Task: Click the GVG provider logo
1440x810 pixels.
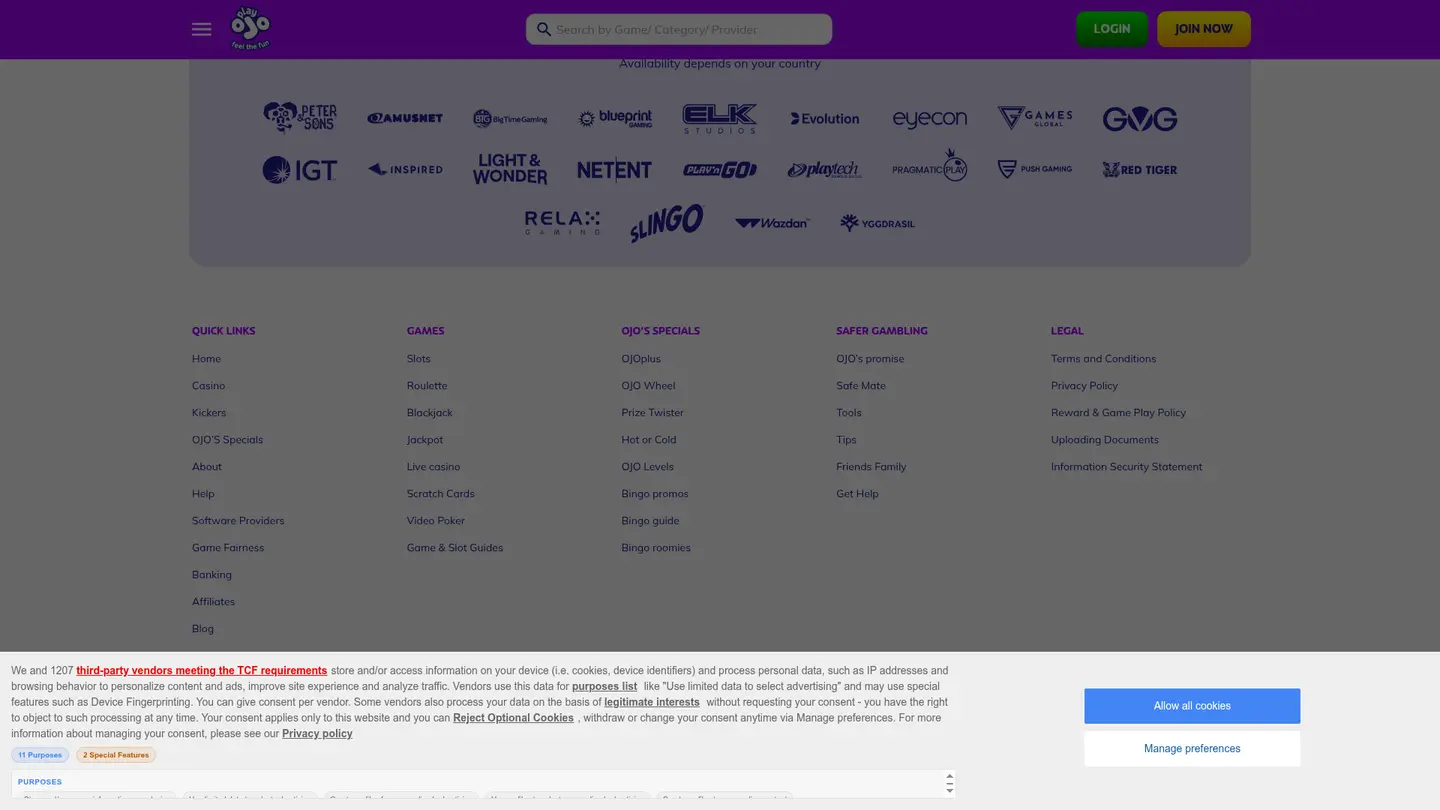Action: [x=1140, y=119]
